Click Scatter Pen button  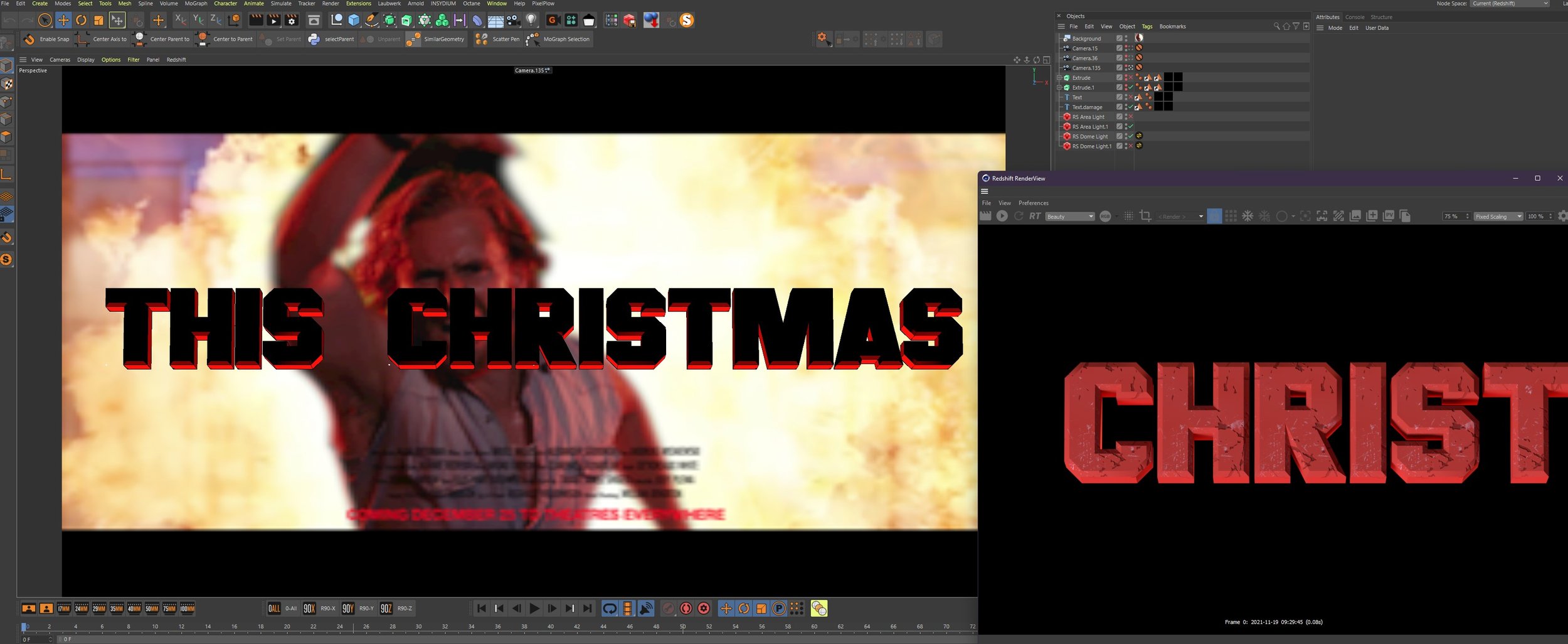coord(498,39)
